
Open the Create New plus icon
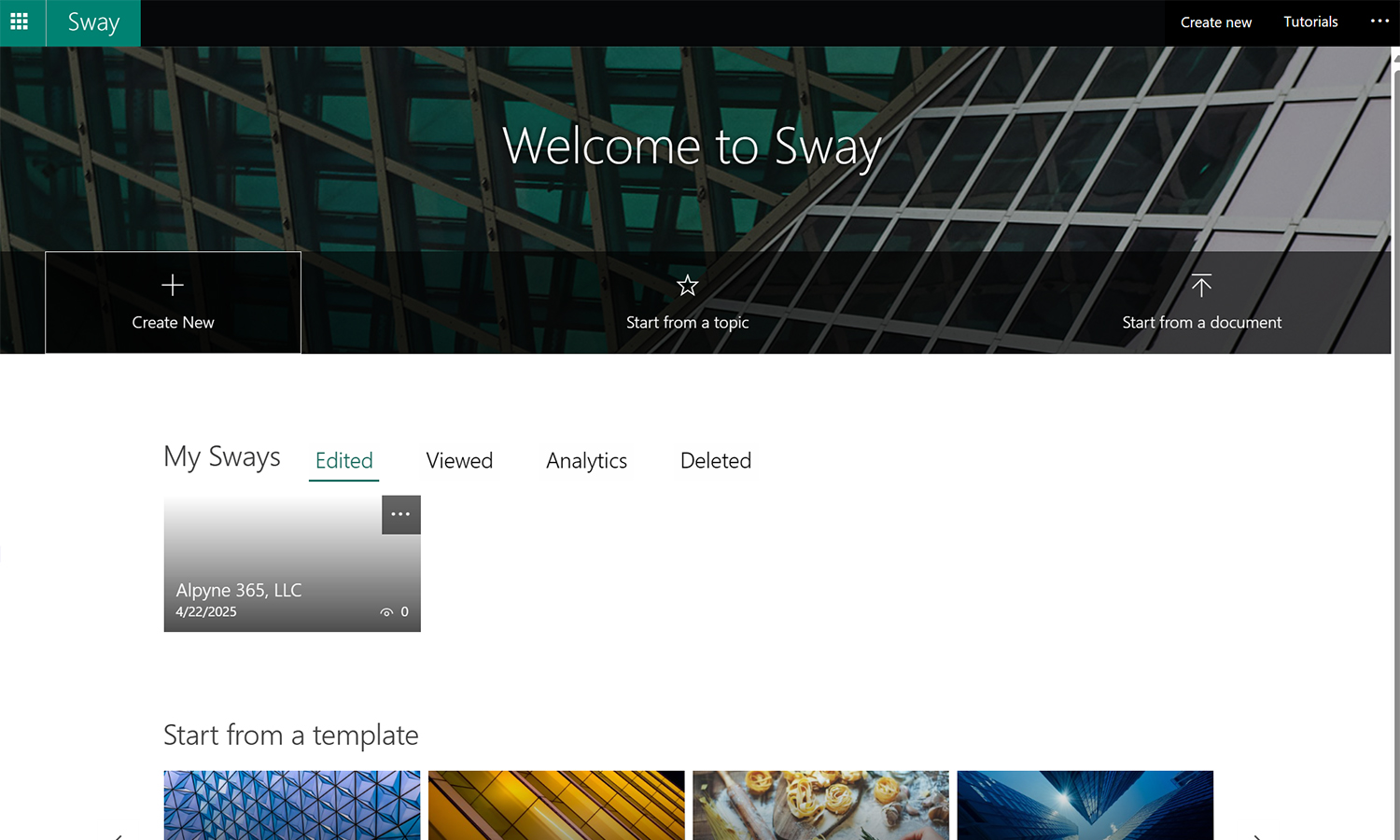[173, 285]
